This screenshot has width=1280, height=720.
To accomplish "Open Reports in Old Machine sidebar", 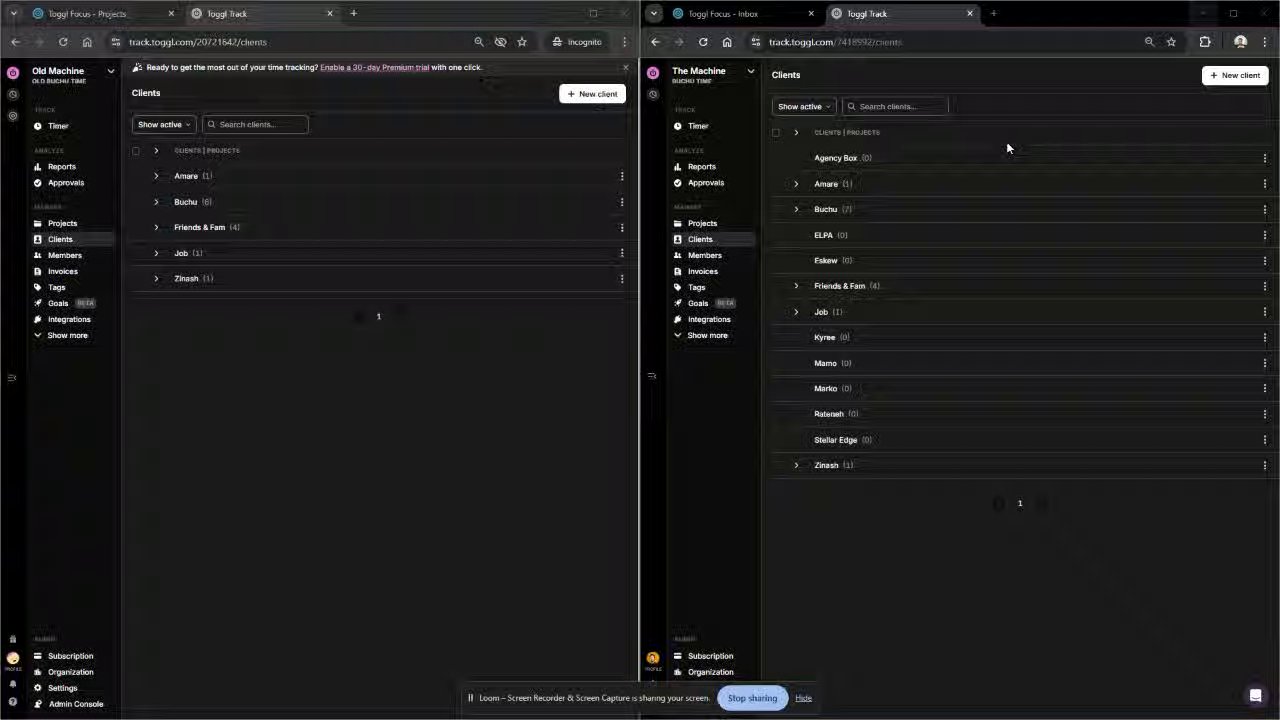I will [61, 167].
